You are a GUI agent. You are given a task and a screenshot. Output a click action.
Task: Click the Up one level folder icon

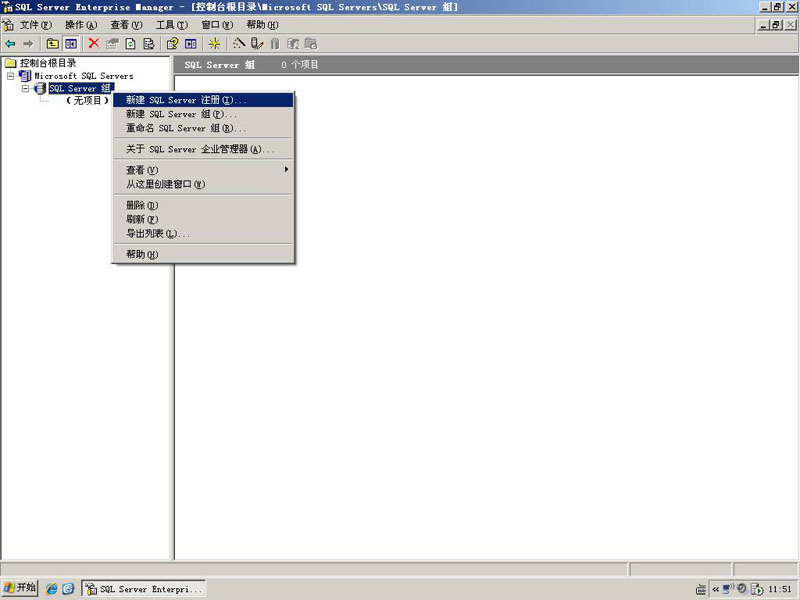tap(53, 43)
